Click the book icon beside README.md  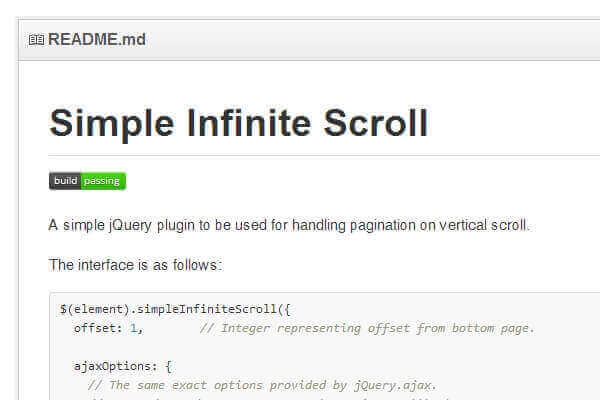click(36, 41)
